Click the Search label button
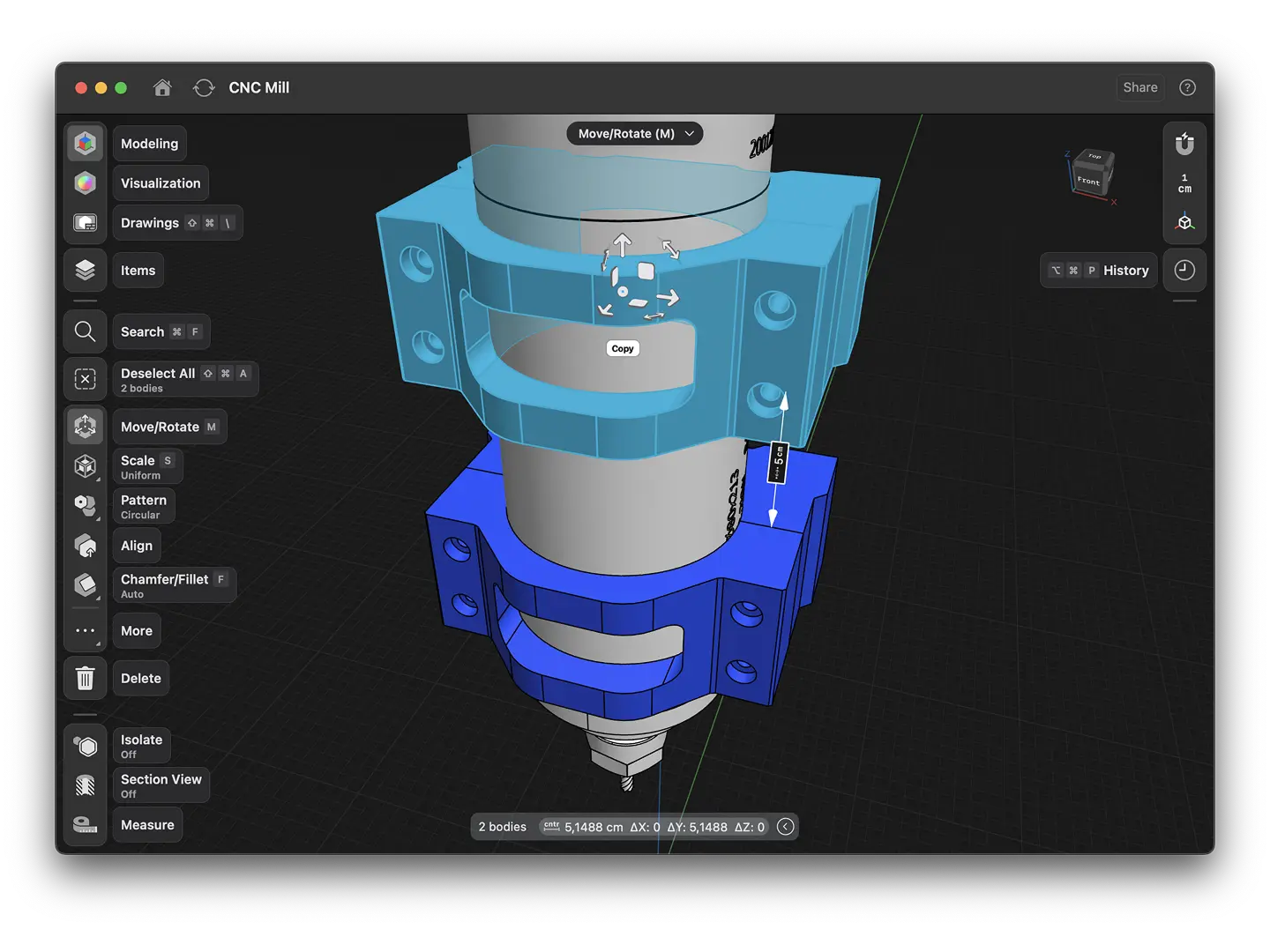 (161, 331)
